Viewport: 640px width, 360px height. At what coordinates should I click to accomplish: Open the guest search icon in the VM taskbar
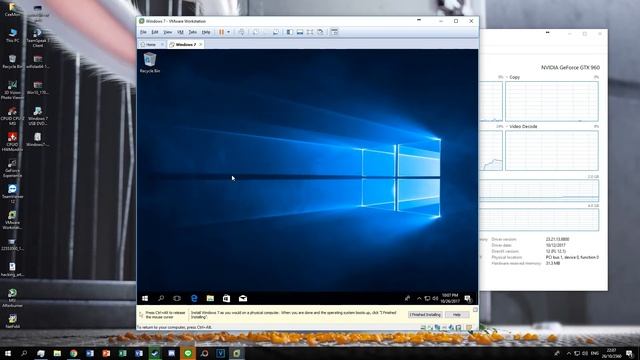tap(161, 298)
